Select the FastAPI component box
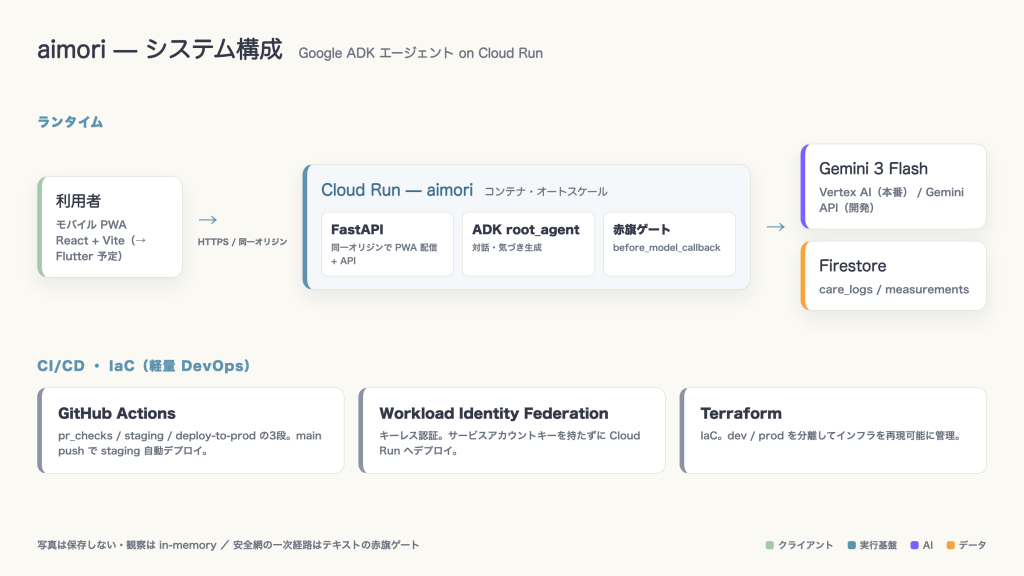Viewport: 1024px width, 576px height. tap(387, 244)
